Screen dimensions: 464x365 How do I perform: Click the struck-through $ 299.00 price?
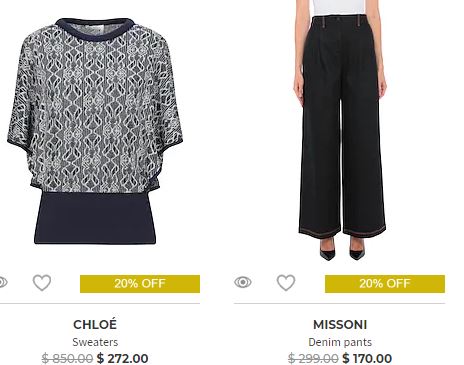point(313,359)
